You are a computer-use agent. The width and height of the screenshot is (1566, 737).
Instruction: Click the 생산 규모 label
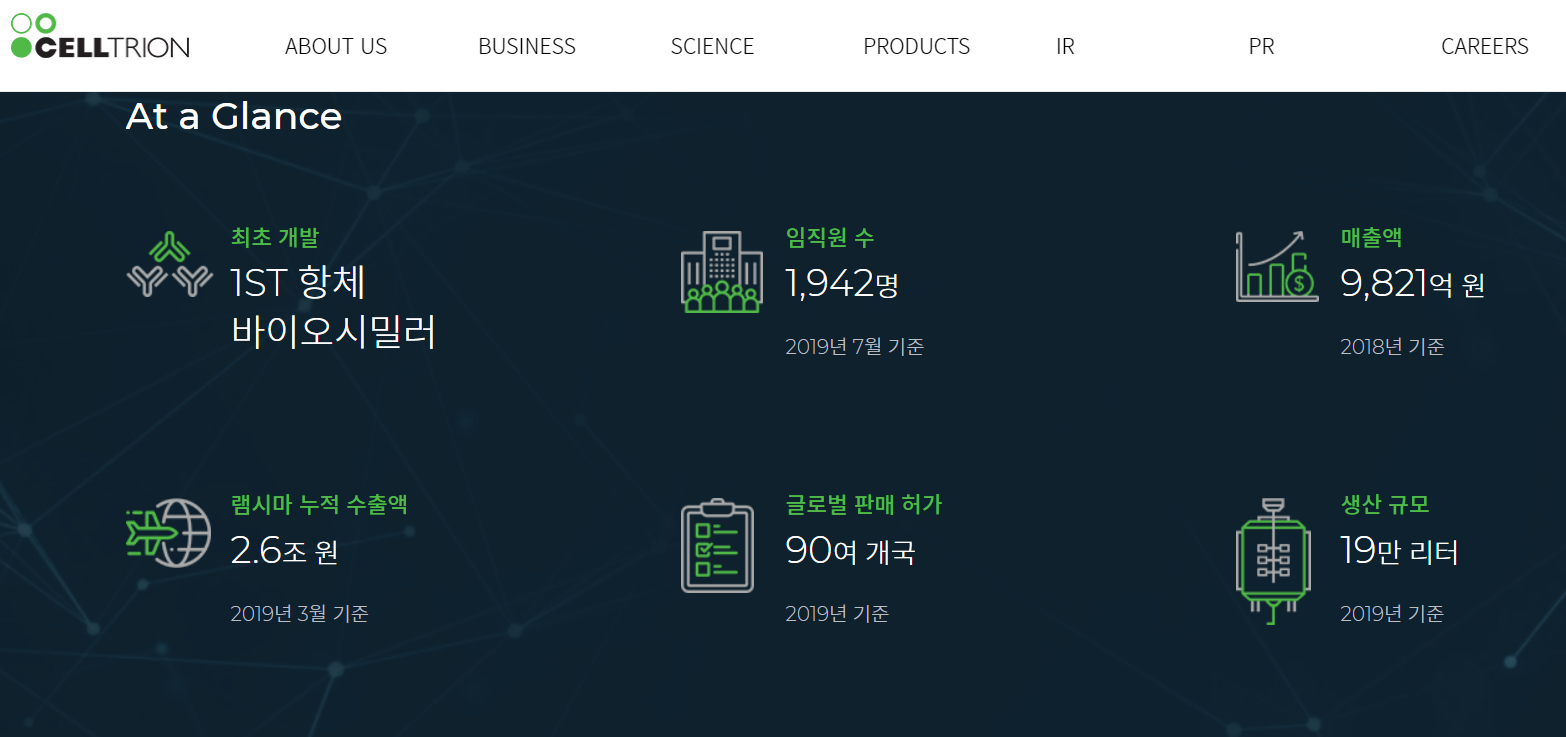pyautogui.click(x=1385, y=504)
